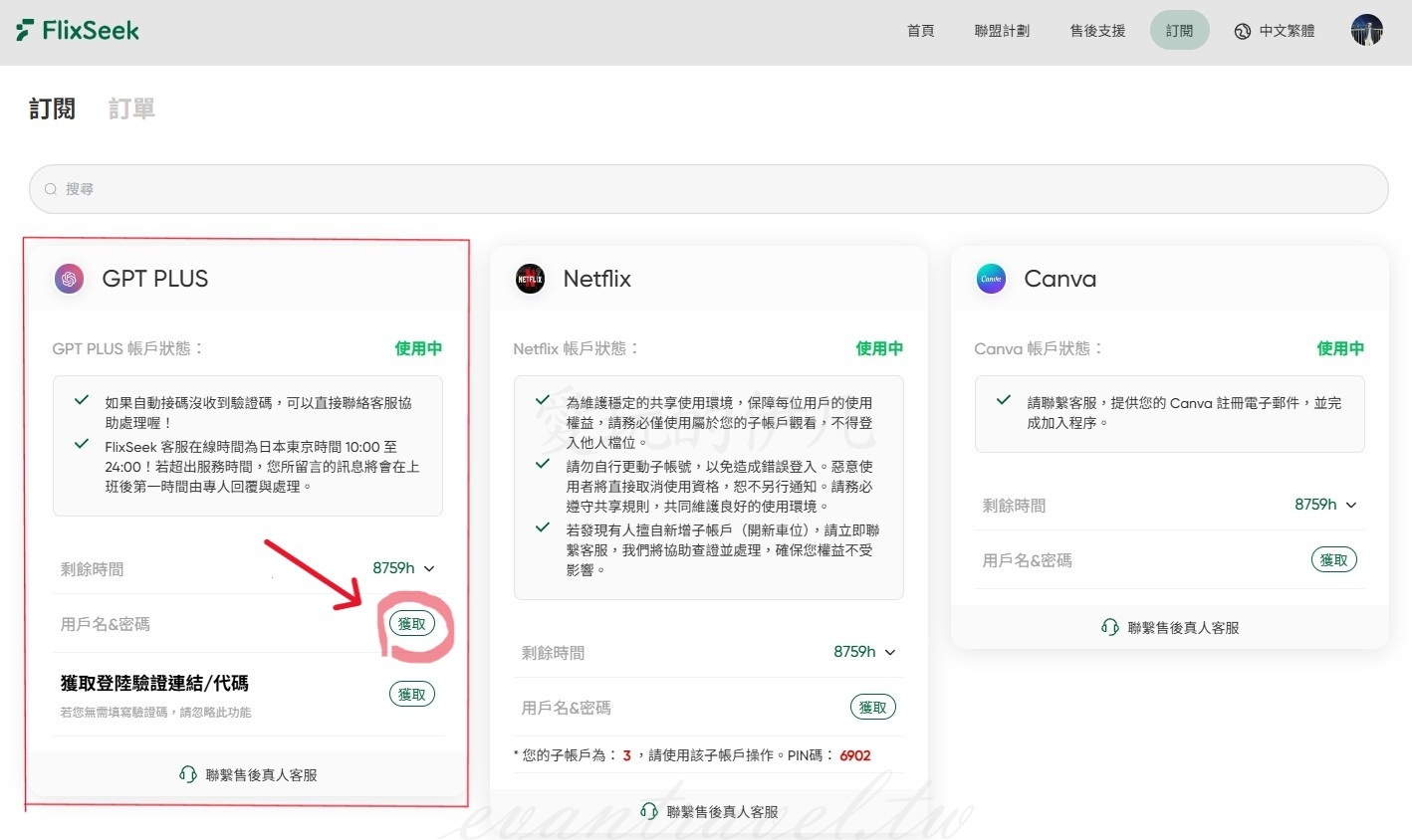Get Netflix 用戶名&密碼 with 獲取

pos(872,708)
